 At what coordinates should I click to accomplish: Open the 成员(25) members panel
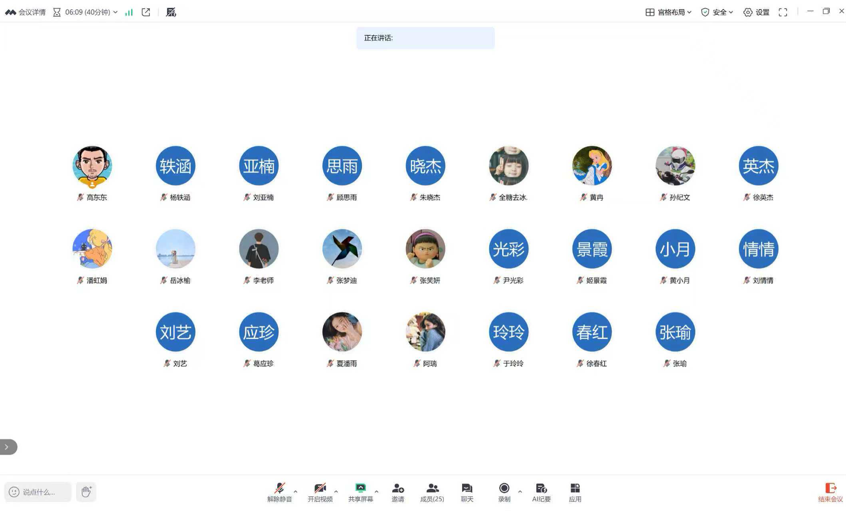432,491
